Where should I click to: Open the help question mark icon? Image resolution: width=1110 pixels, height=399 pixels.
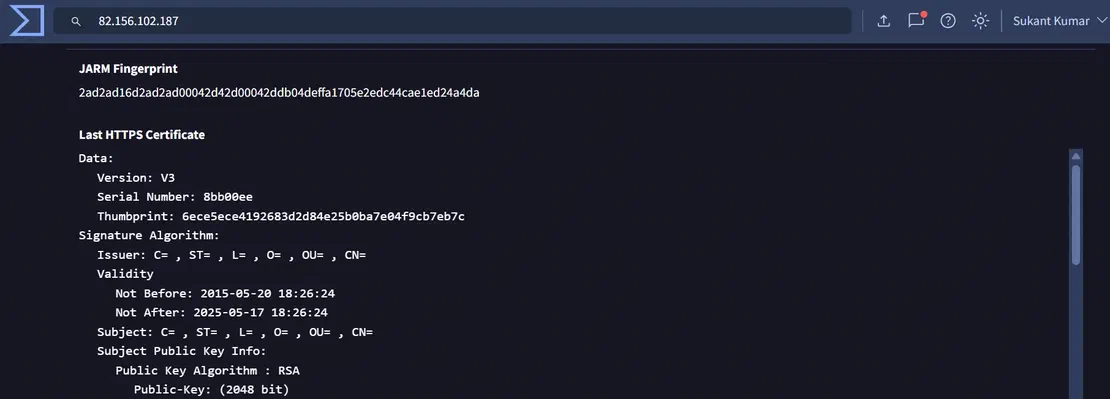pos(948,21)
